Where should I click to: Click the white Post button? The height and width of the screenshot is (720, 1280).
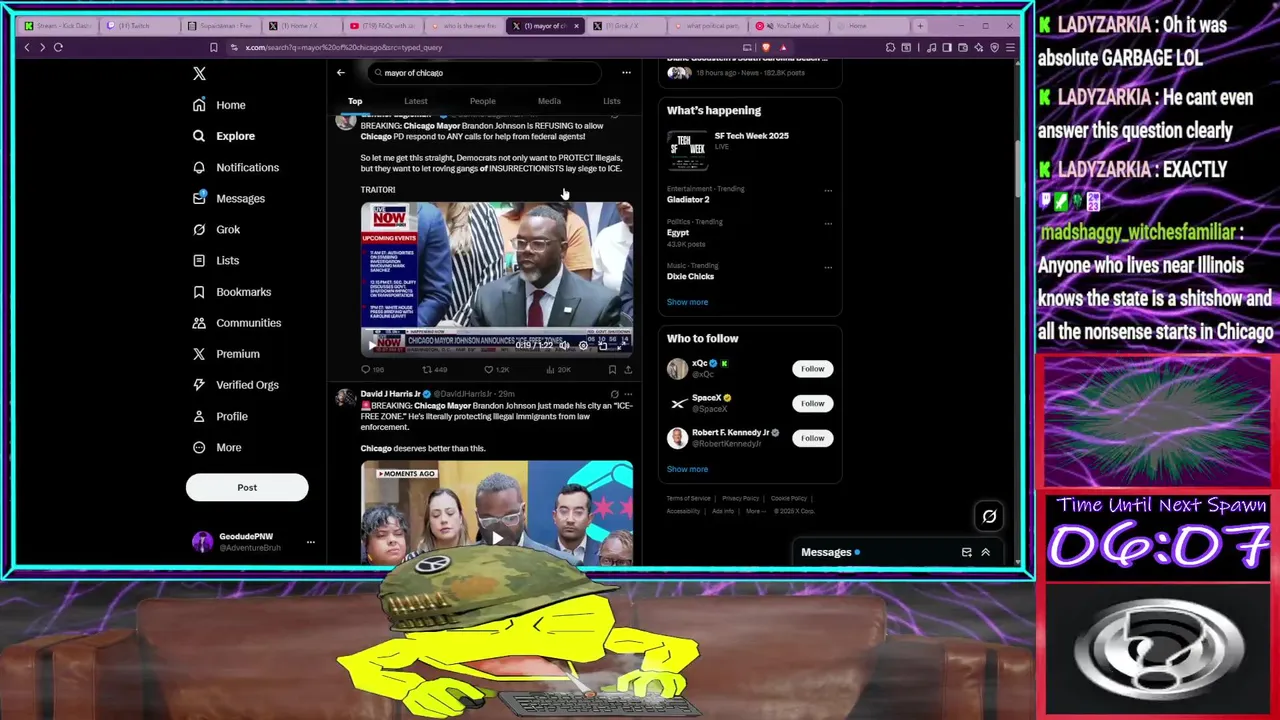(x=247, y=487)
